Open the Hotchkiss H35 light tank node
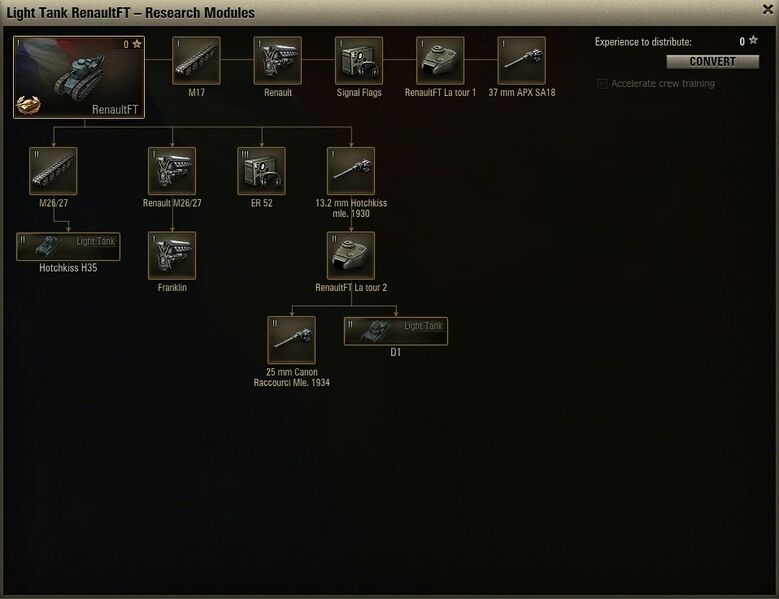The height and width of the screenshot is (599, 779). (x=68, y=246)
